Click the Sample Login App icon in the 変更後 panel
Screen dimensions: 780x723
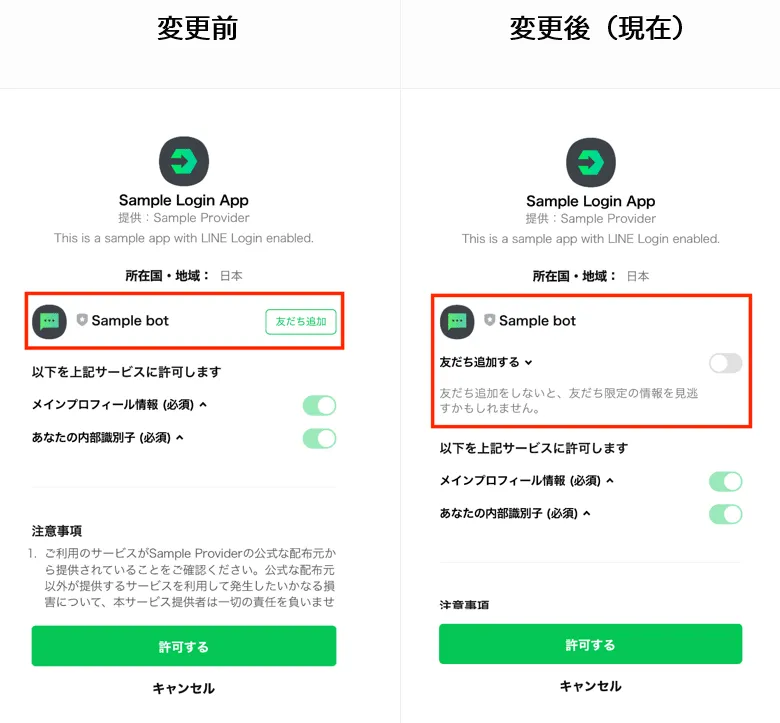tap(591, 162)
